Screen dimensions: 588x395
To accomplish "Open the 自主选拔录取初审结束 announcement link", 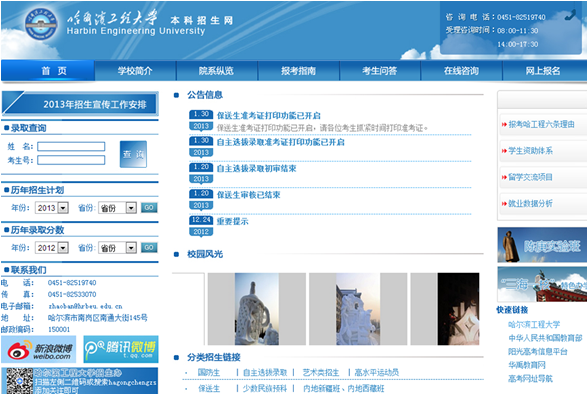I will pos(256,168).
